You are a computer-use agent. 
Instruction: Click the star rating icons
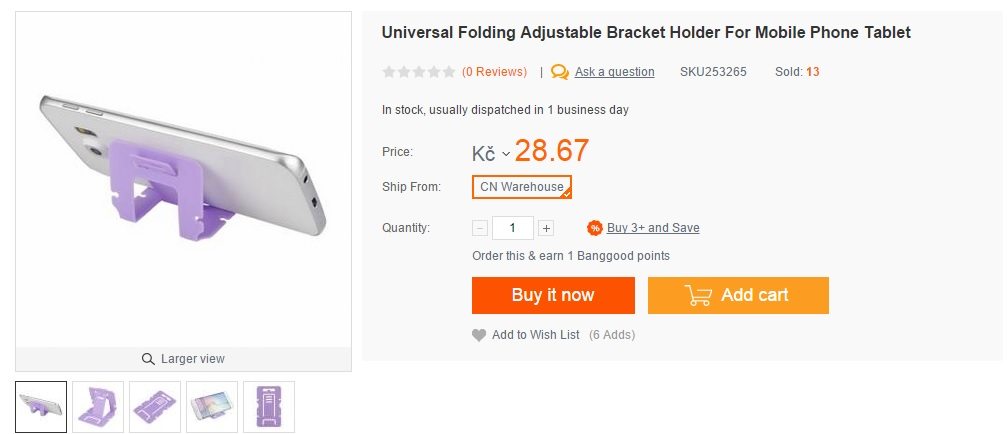(x=418, y=72)
